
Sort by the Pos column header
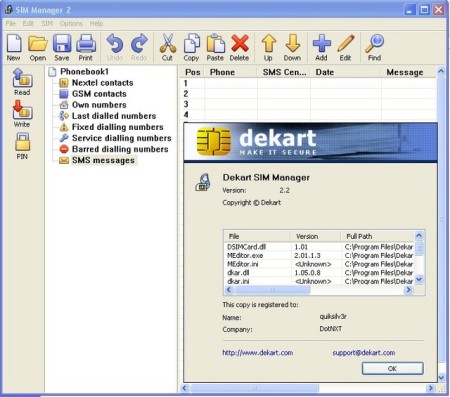(193, 72)
